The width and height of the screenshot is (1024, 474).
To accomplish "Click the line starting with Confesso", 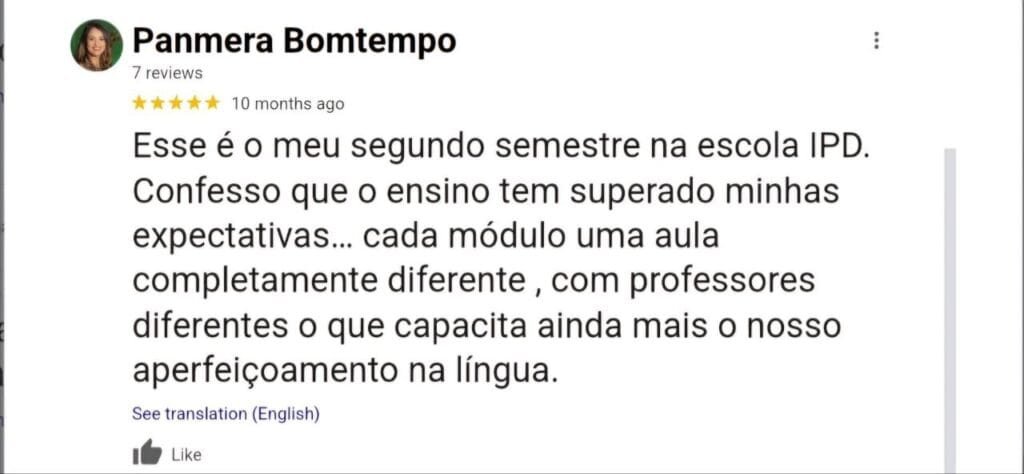I will click(x=485, y=191).
